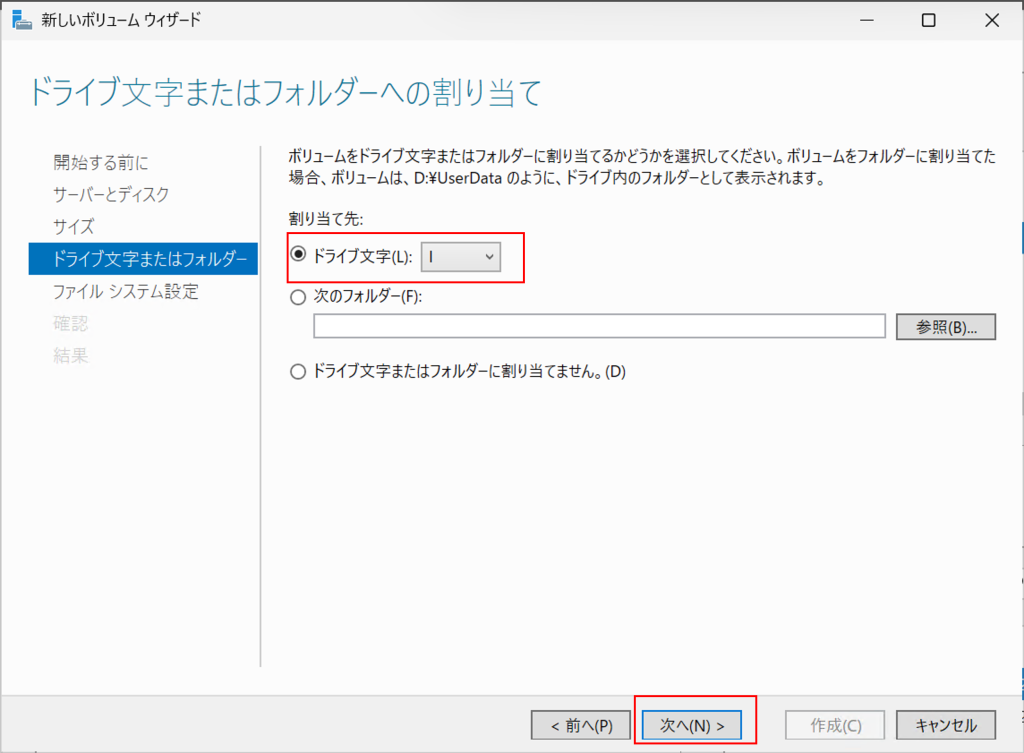1024x753 pixels.
Task: Maximize the wizard window
Action: click(928, 20)
